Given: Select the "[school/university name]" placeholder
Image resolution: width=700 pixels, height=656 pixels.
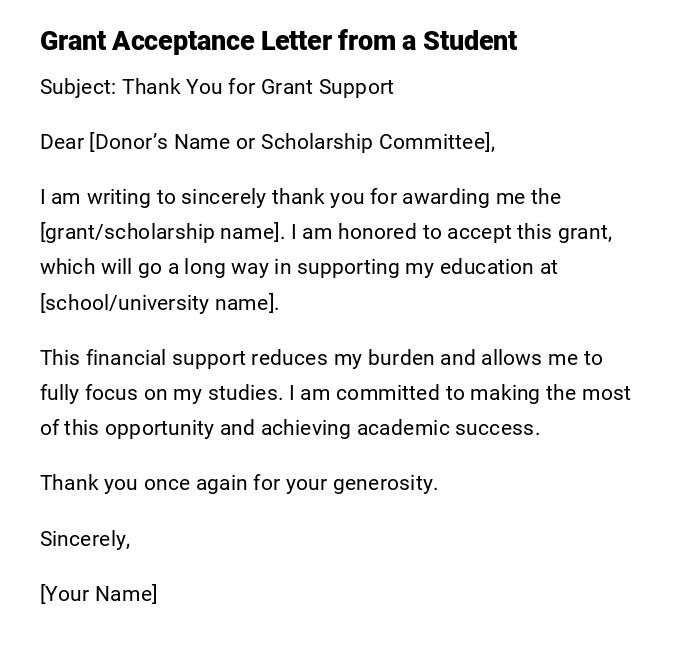Looking at the screenshot, I should tap(159, 303).
